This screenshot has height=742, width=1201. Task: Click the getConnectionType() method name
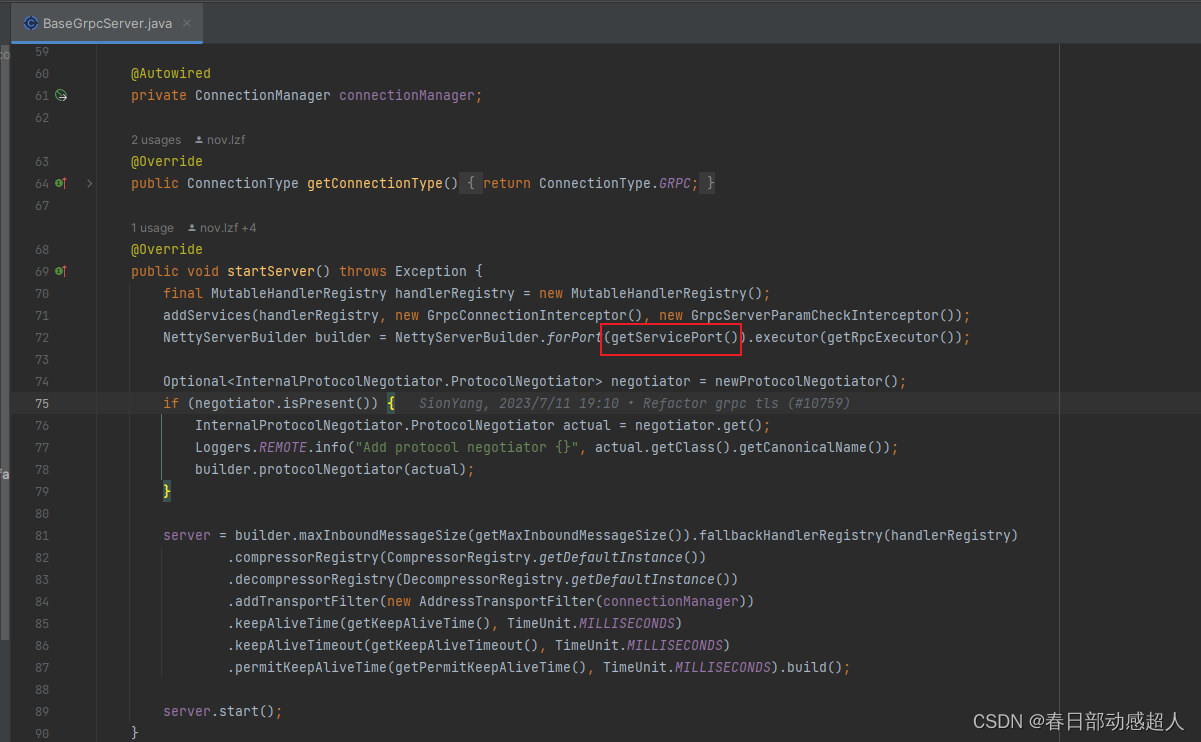pos(383,184)
